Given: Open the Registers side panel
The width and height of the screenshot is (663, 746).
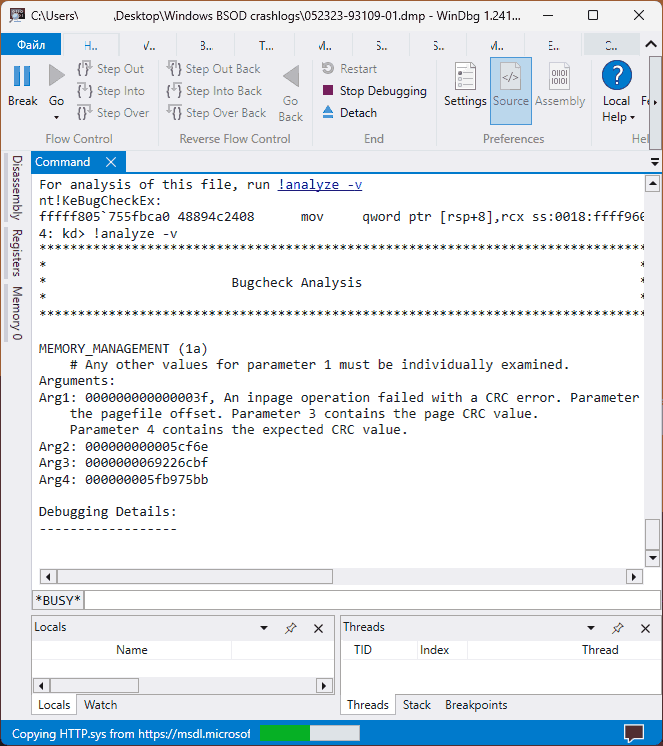Looking at the screenshot, I should click(x=17, y=253).
